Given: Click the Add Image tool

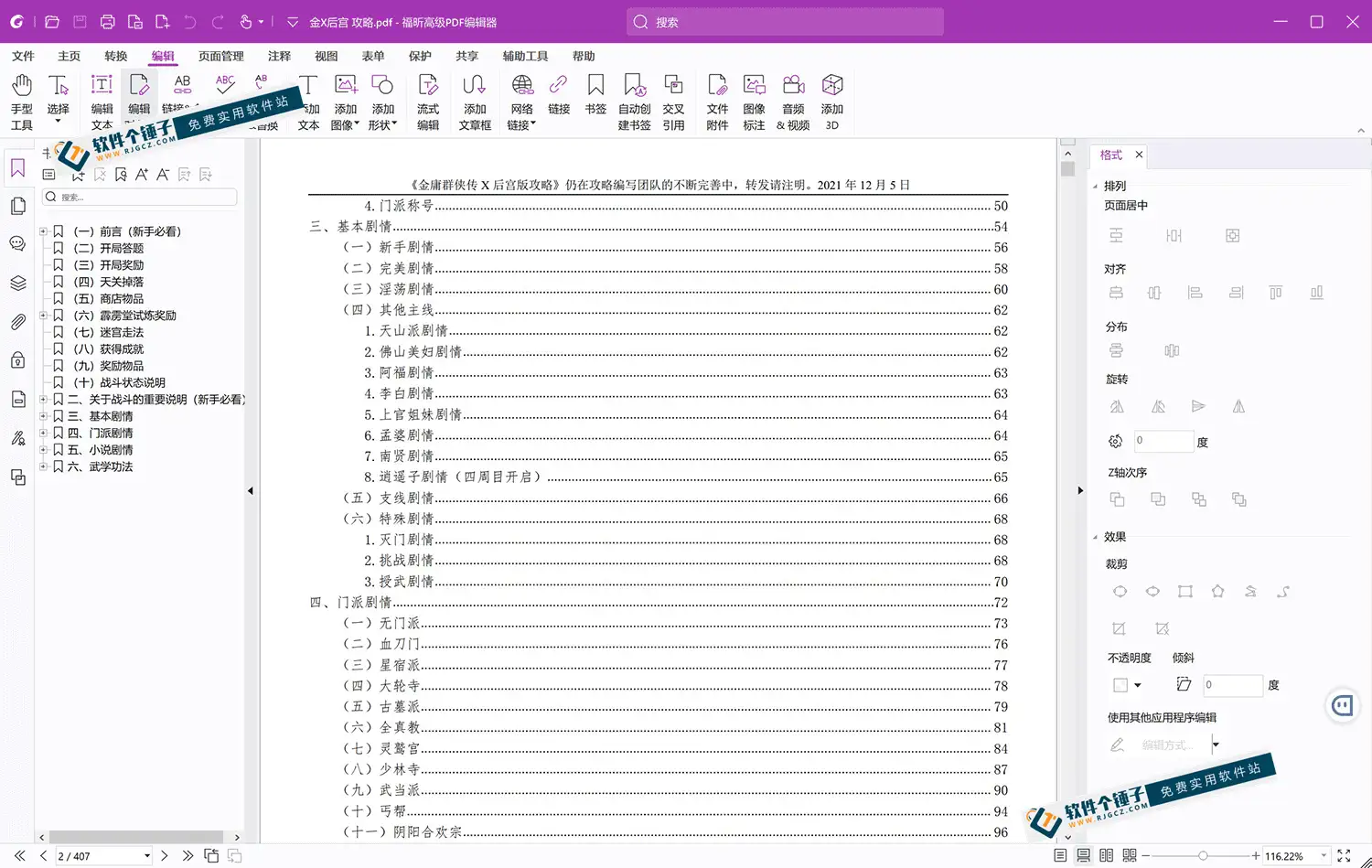Looking at the screenshot, I should click(345, 102).
